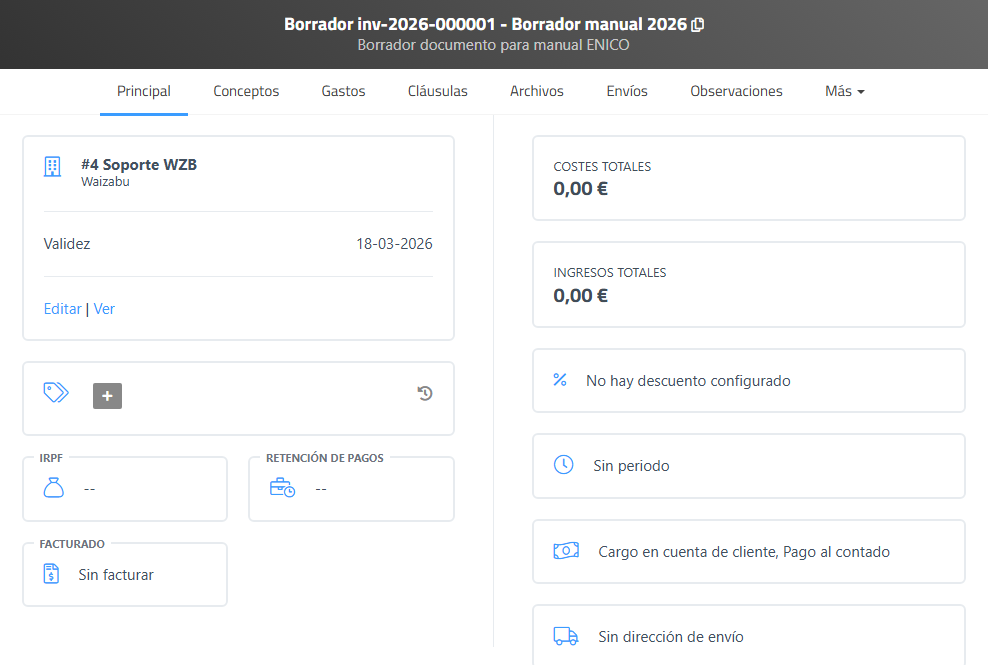Click the tags icon in the labels card
This screenshot has height=665, width=988.
56,393
